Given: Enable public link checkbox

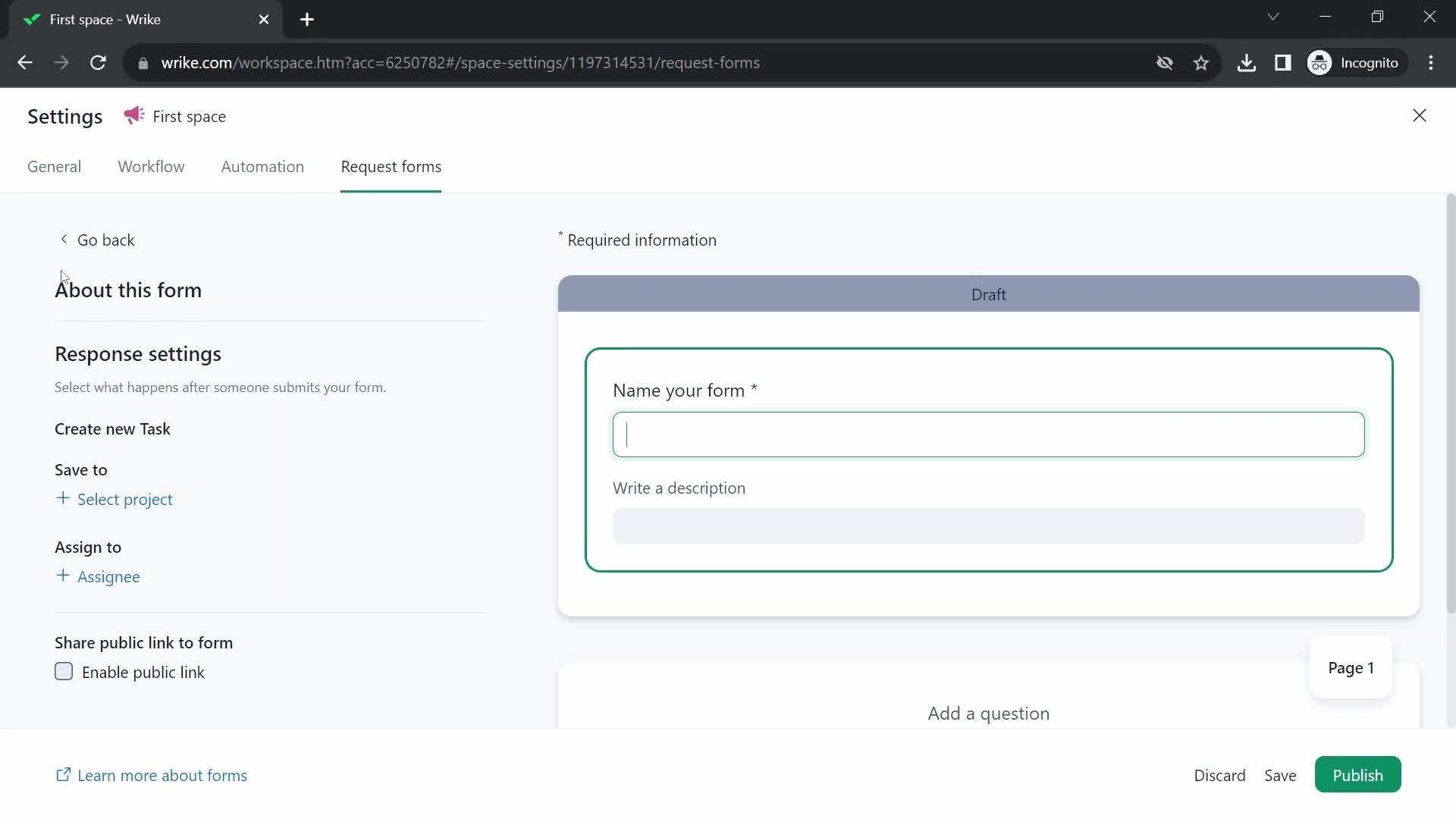Looking at the screenshot, I should pos(64,671).
